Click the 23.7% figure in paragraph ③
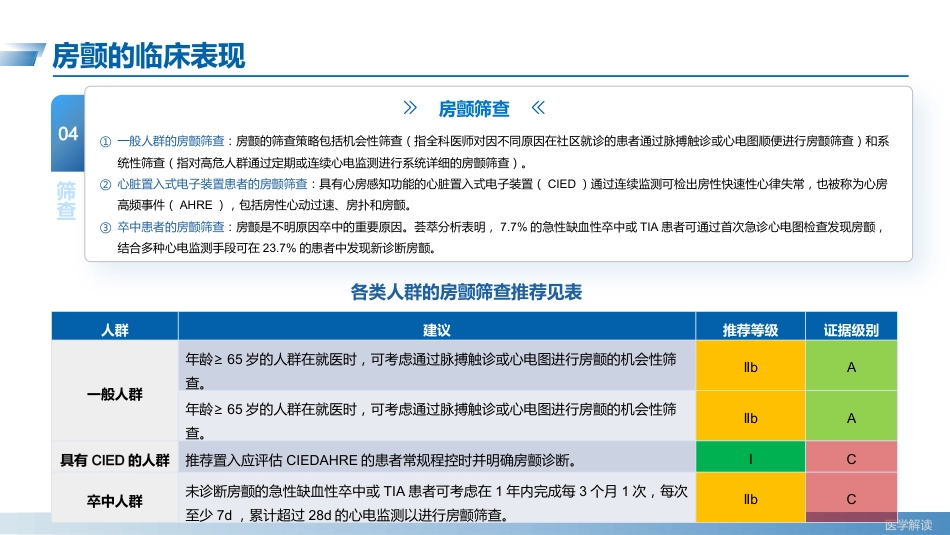Viewport: 950px width, 535px height. [x=279, y=248]
